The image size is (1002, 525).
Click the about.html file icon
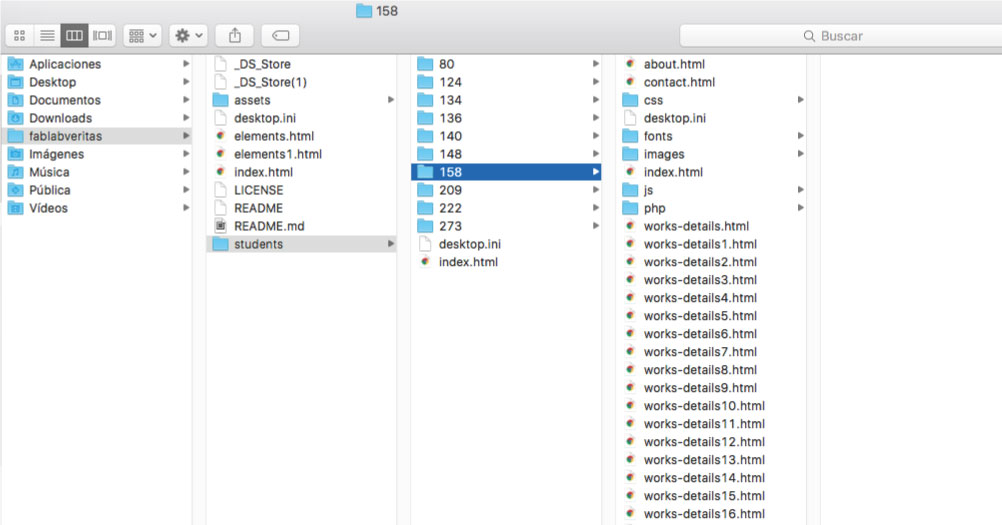630,64
